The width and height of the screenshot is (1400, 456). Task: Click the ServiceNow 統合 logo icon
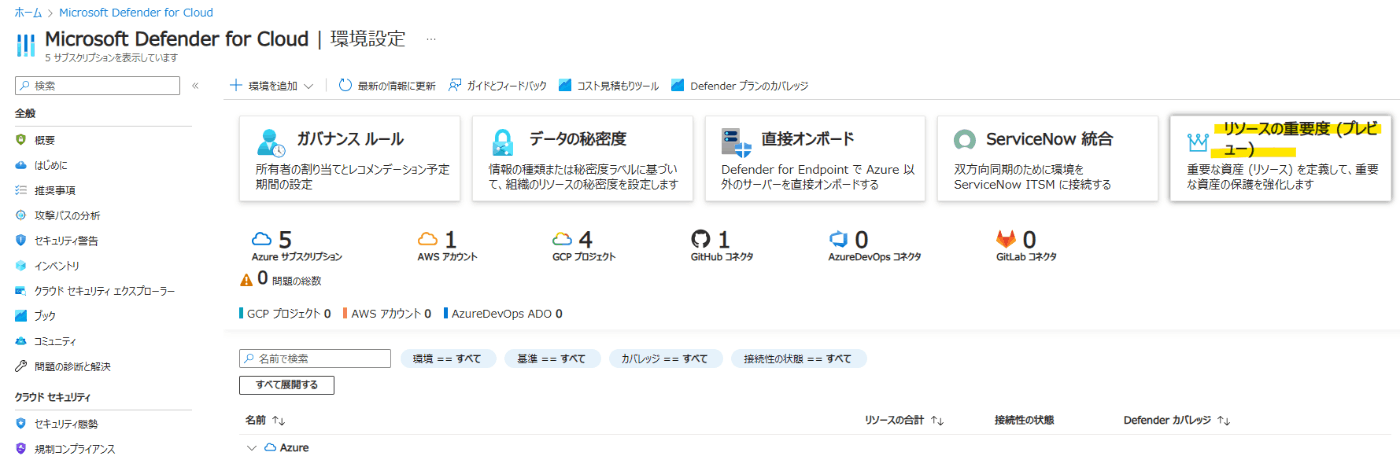(x=964, y=140)
